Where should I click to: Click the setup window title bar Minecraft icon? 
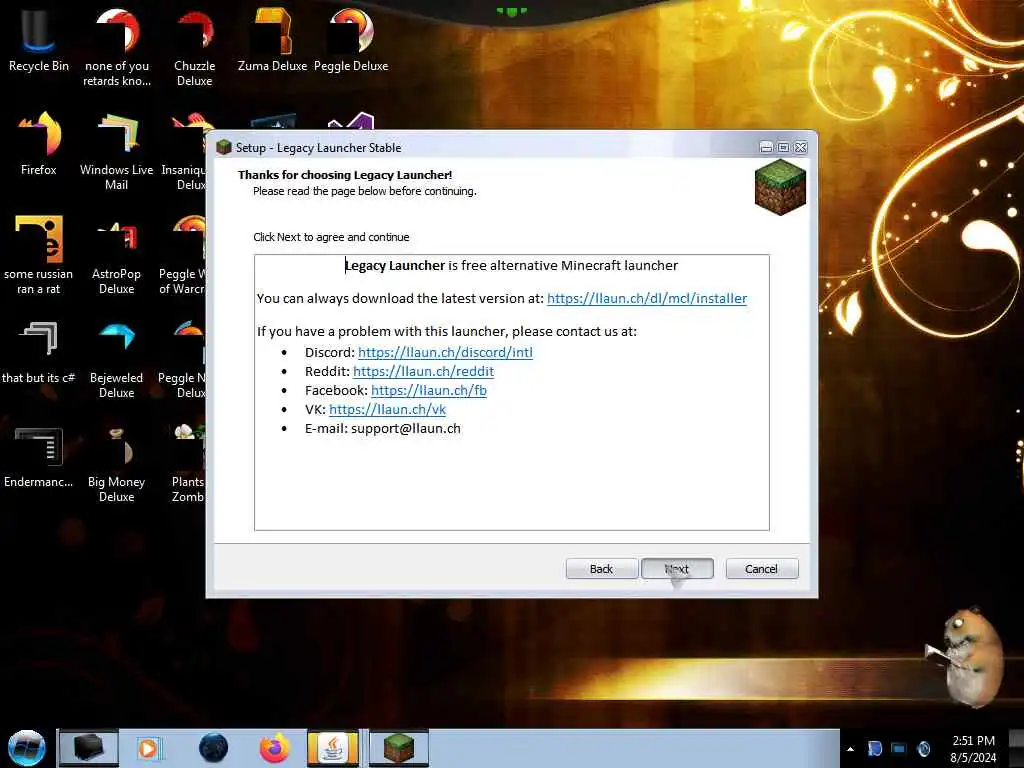tap(224, 148)
